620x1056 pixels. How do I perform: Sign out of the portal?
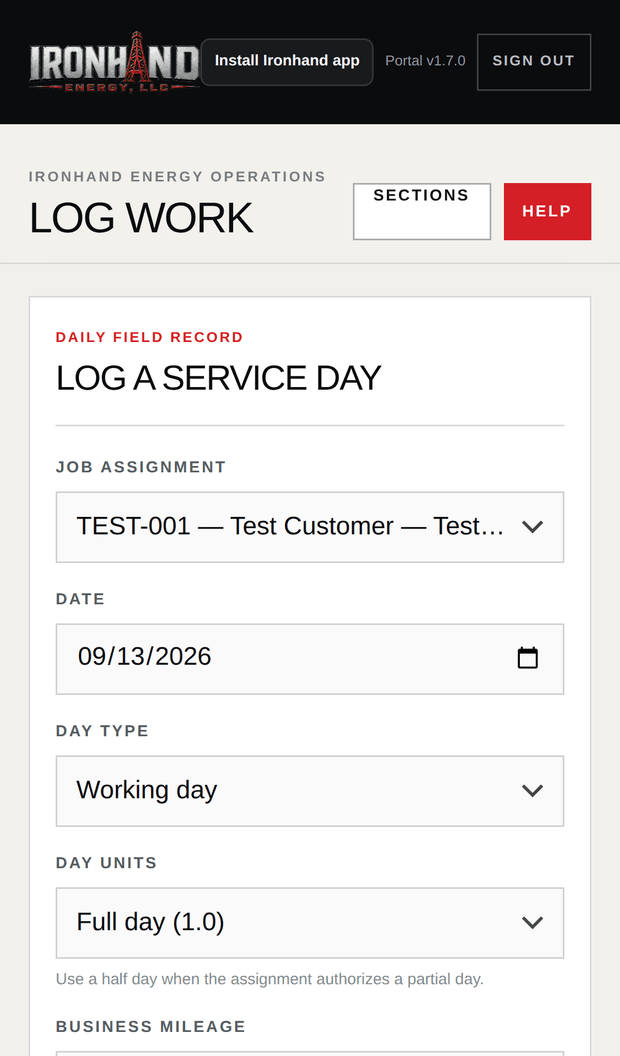coord(534,62)
